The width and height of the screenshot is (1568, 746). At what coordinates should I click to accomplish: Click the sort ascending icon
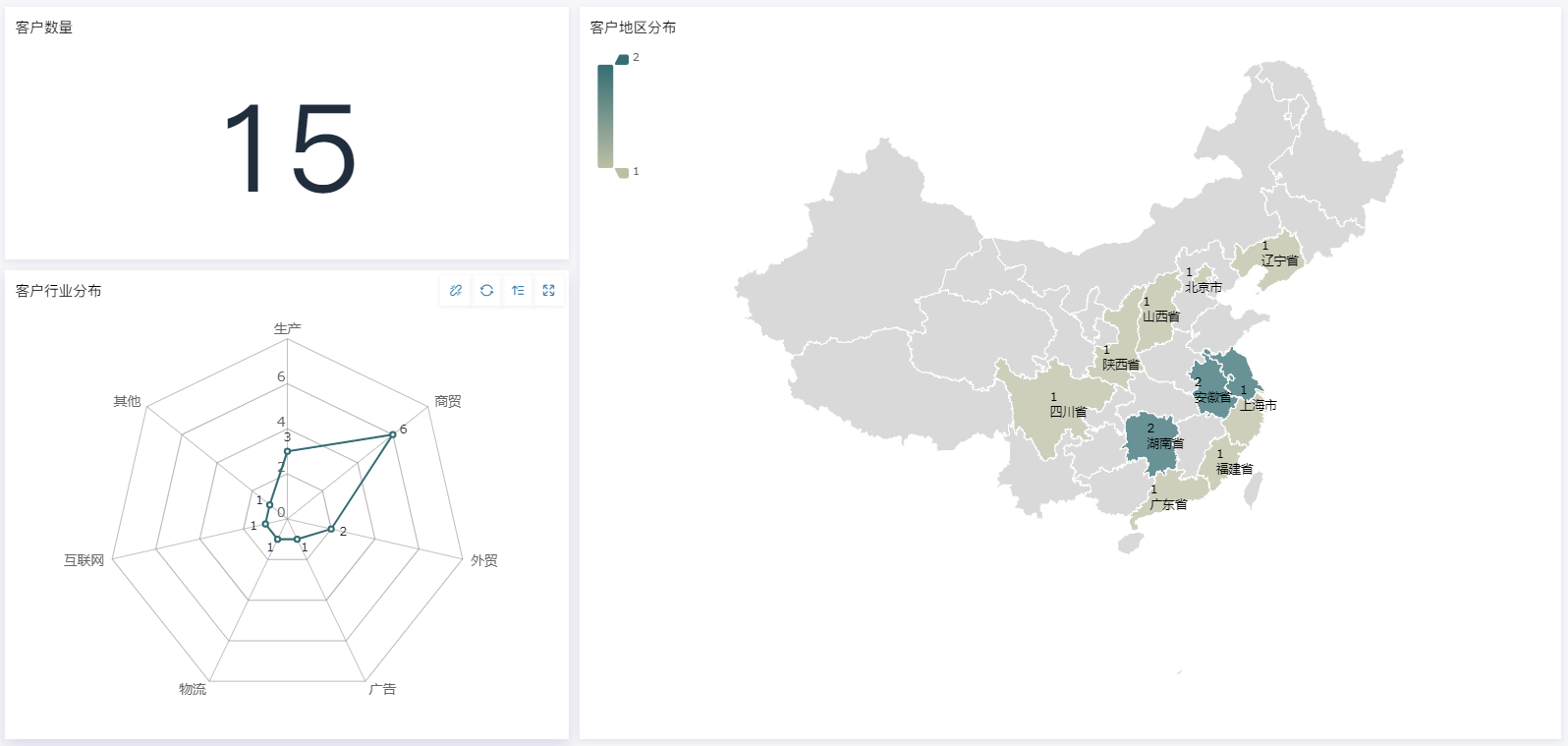518,290
